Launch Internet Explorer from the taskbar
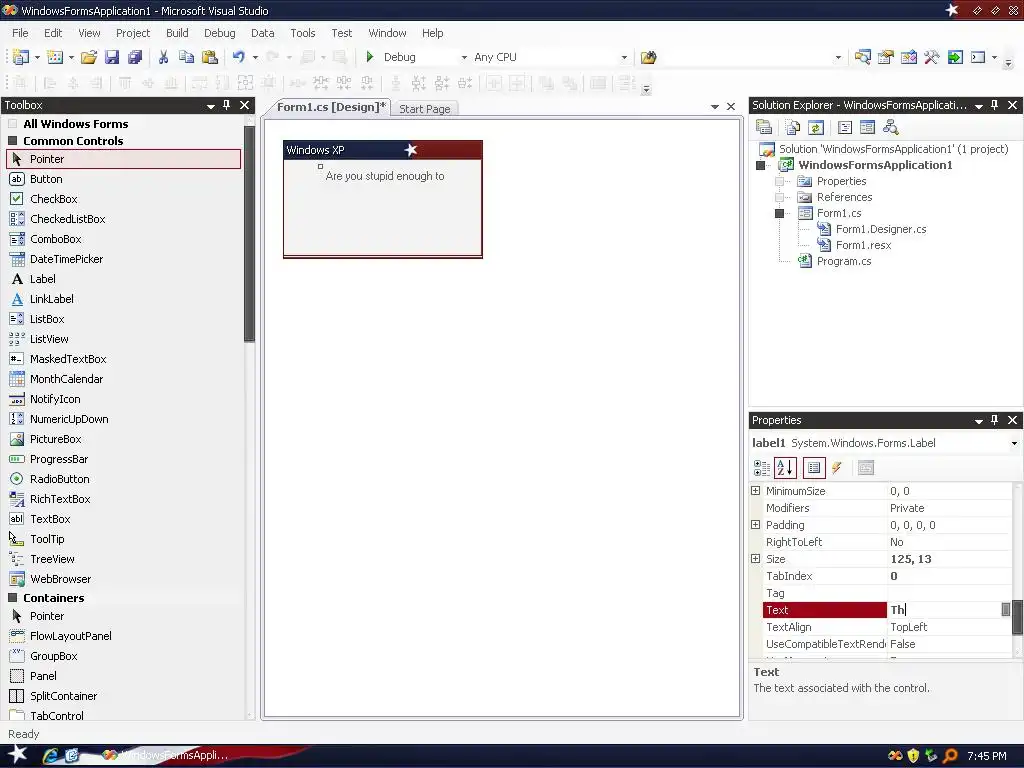 click(50, 756)
